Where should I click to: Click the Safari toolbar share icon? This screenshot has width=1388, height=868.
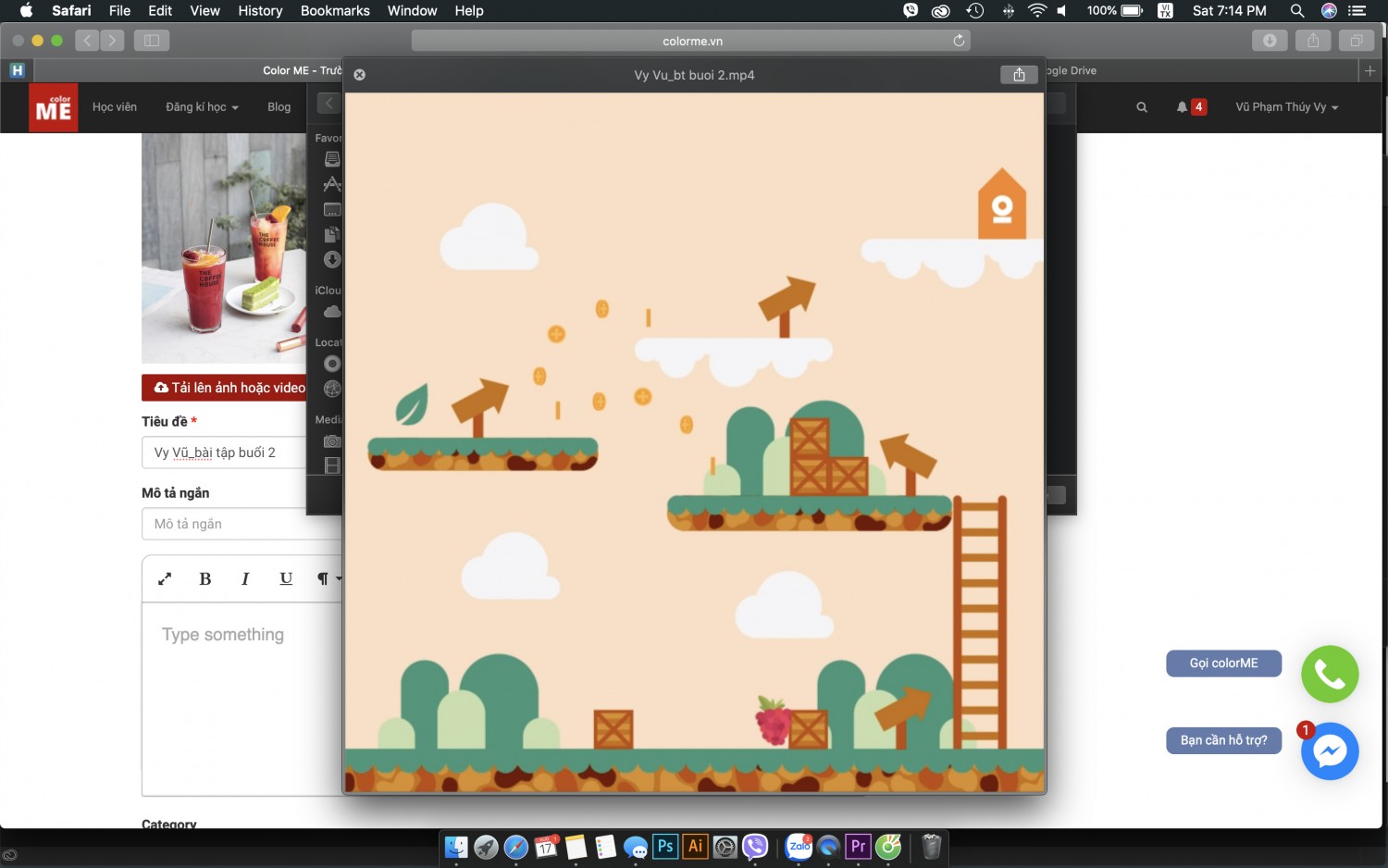[1313, 41]
